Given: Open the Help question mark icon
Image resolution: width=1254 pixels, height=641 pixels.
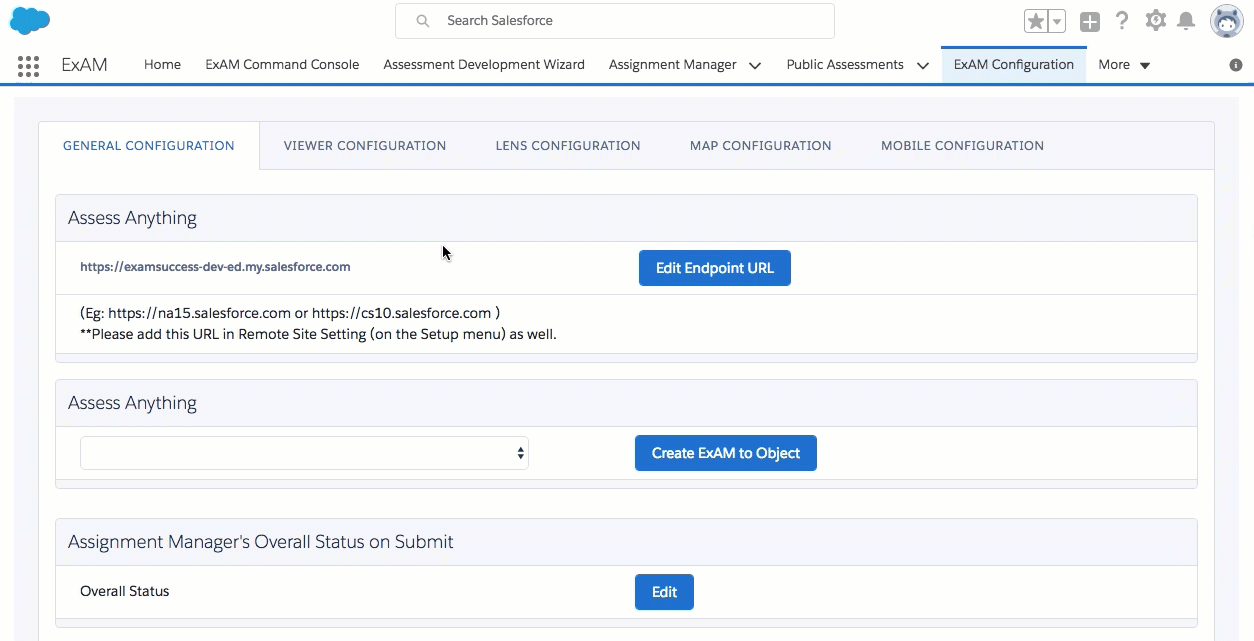Looking at the screenshot, I should coord(1122,21).
